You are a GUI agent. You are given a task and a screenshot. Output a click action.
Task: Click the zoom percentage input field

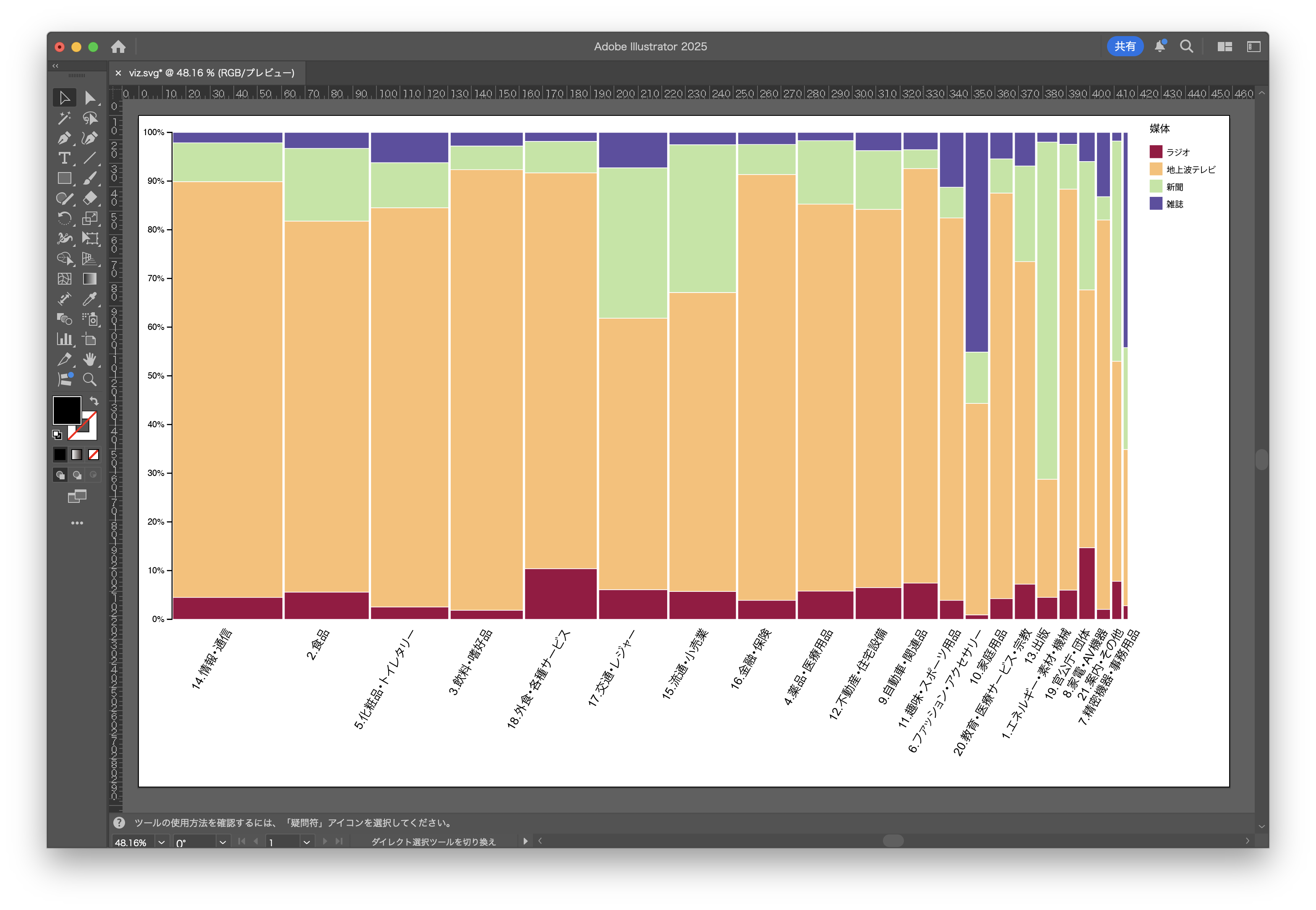(131, 842)
